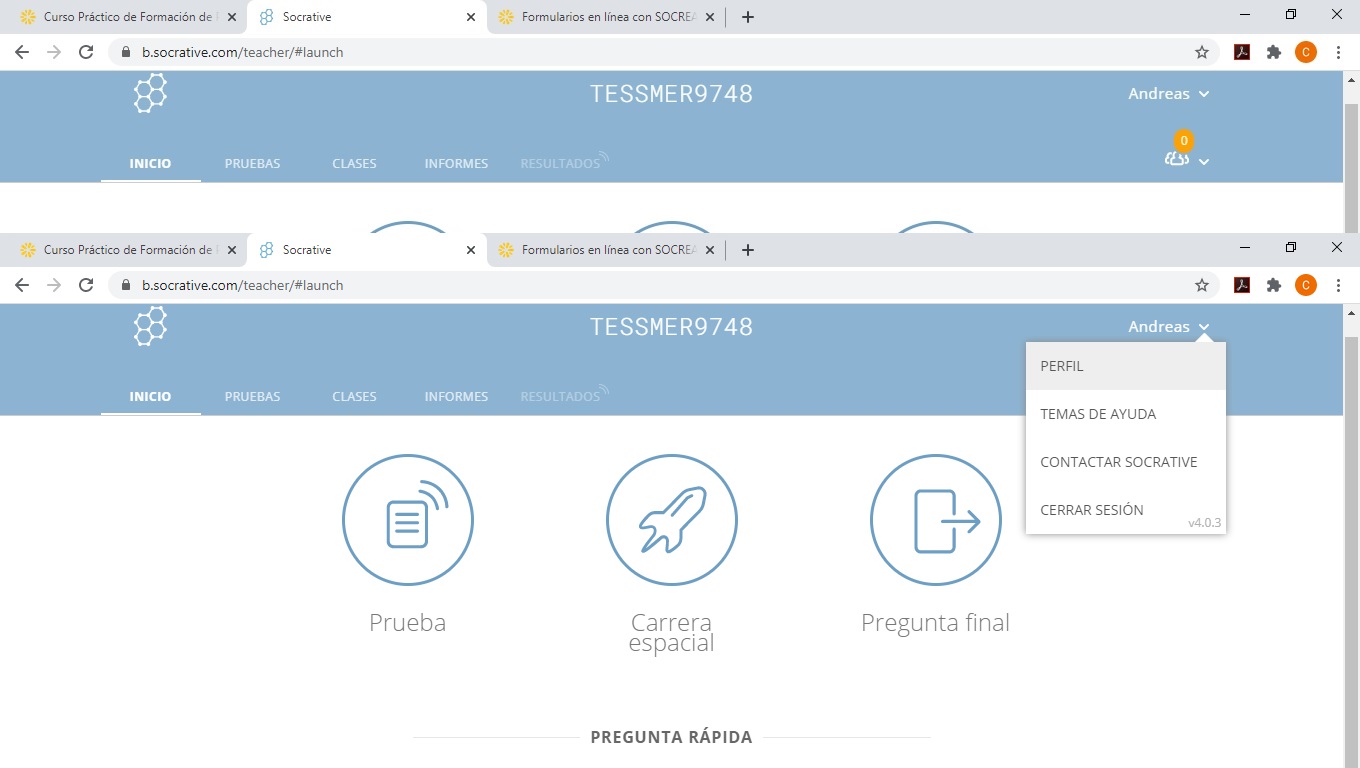This screenshot has height=768, width=1360.
Task: Open Chrome three-dot menu in lower window
Action: coord(1338,285)
